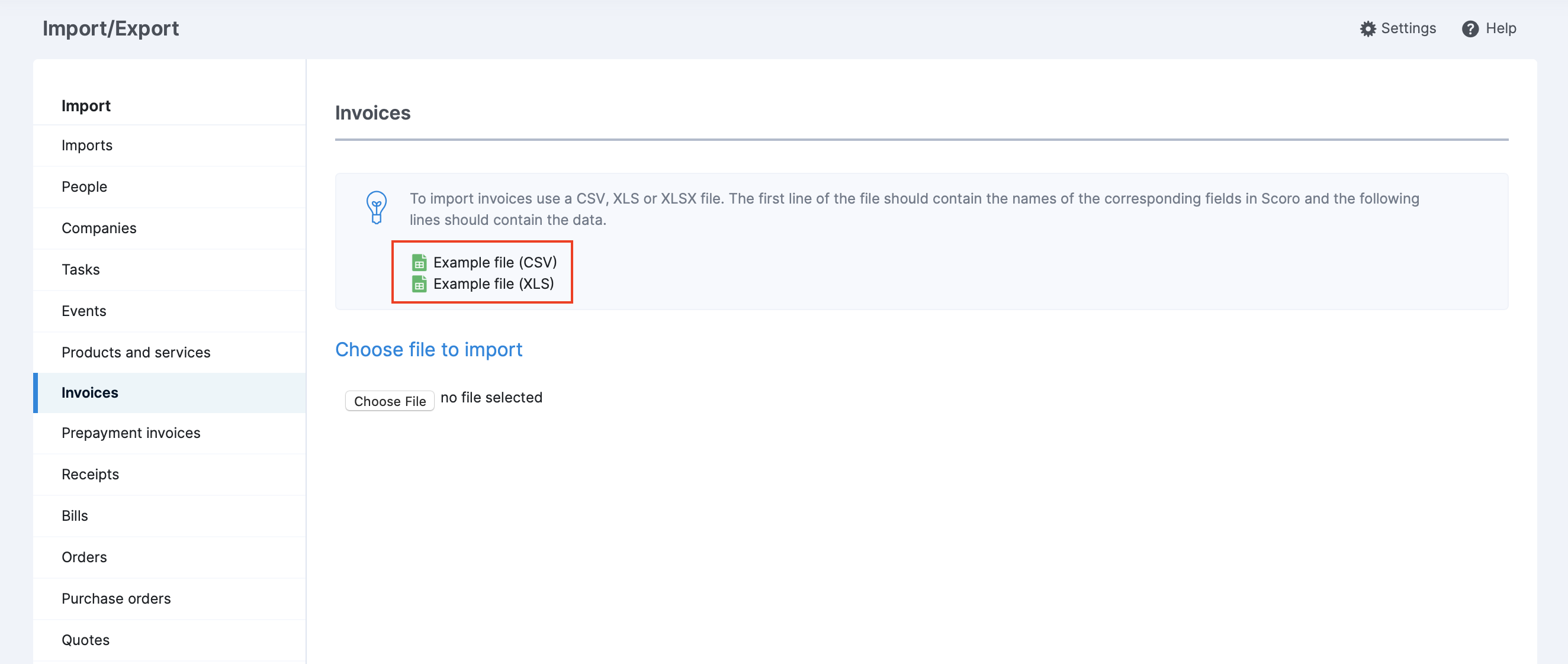Image resolution: width=1568 pixels, height=664 pixels.
Task: Click the Choose File button
Action: [390, 401]
